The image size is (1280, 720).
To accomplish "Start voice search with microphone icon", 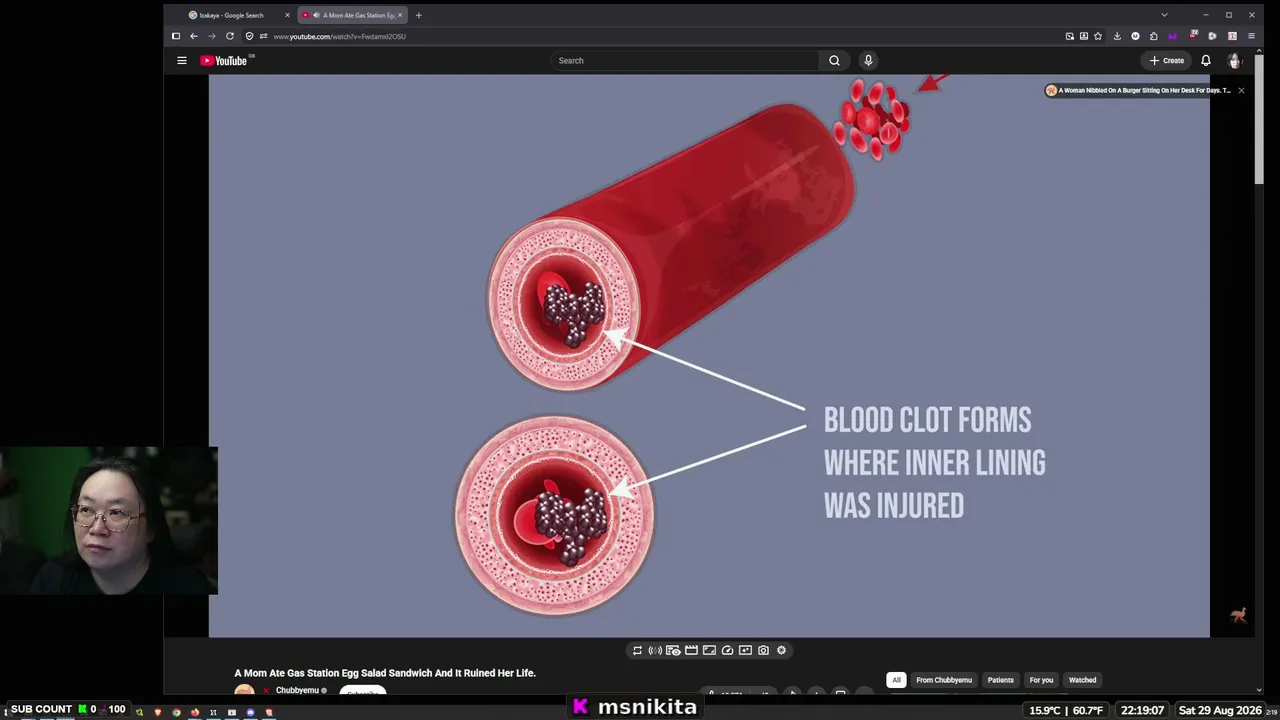I will pyautogui.click(x=868, y=61).
